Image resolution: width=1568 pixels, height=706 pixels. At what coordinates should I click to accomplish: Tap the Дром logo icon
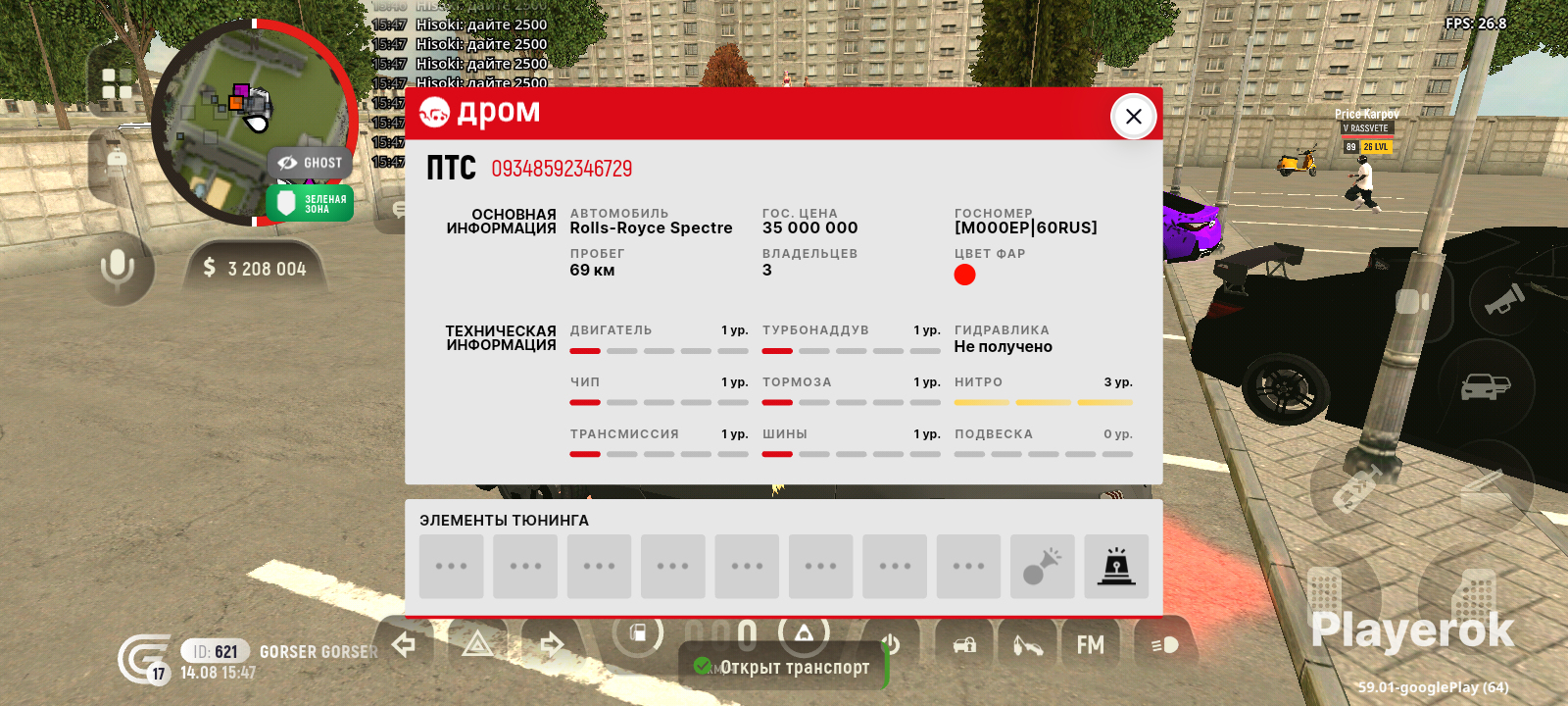pos(434,114)
